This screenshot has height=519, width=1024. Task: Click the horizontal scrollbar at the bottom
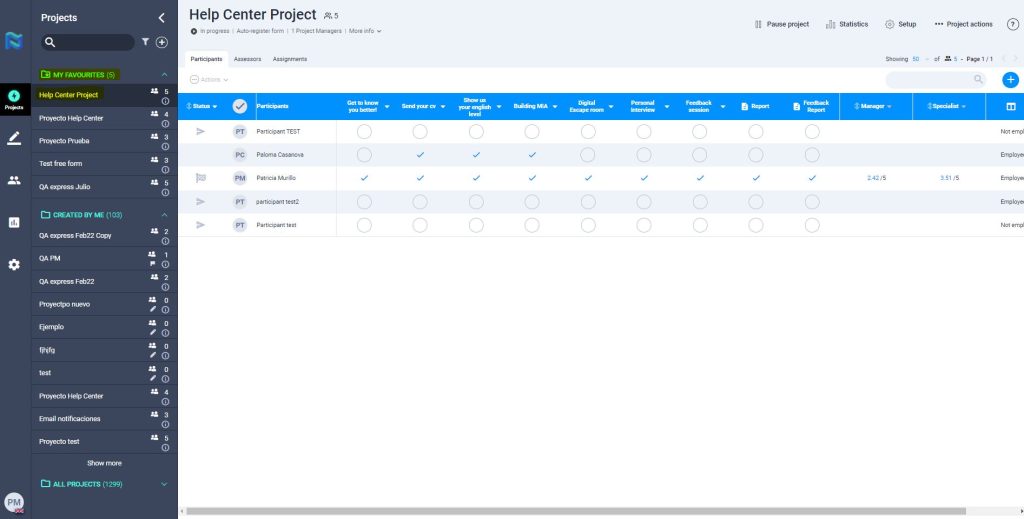pyautogui.click(x=575, y=511)
